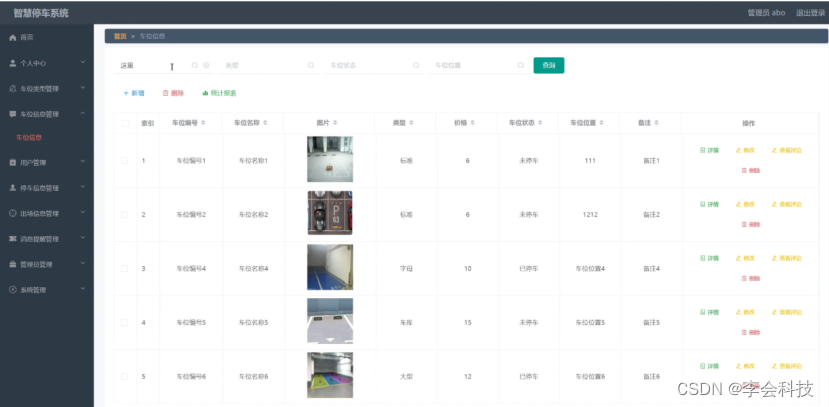The width and height of the screenshot is (829, 407).
Task: Click the 智慧停车系统 title
Action: click(41, 13)
